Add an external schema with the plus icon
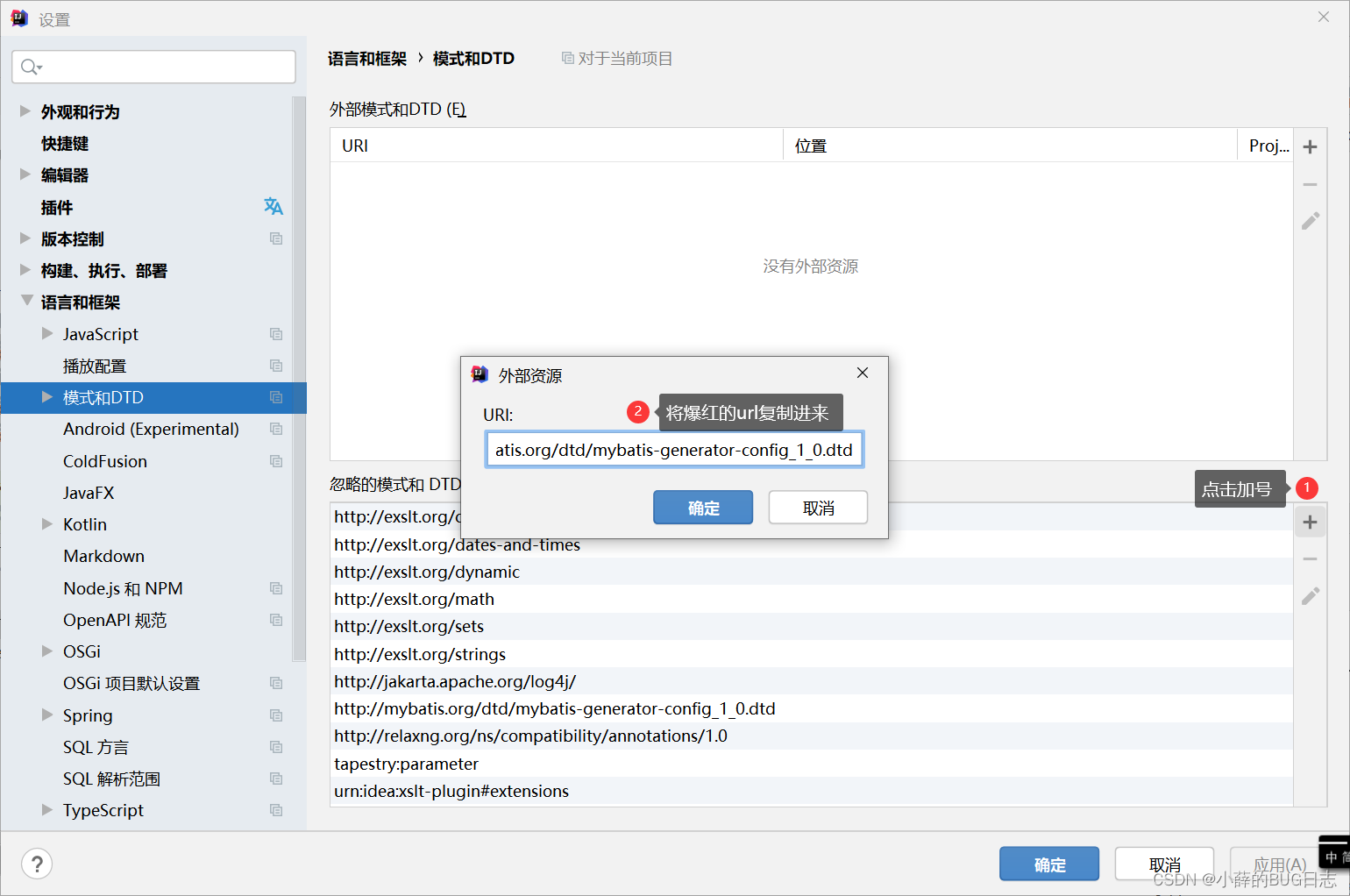The width and height of the screenshot is (1350, 896). (1310, 146)
